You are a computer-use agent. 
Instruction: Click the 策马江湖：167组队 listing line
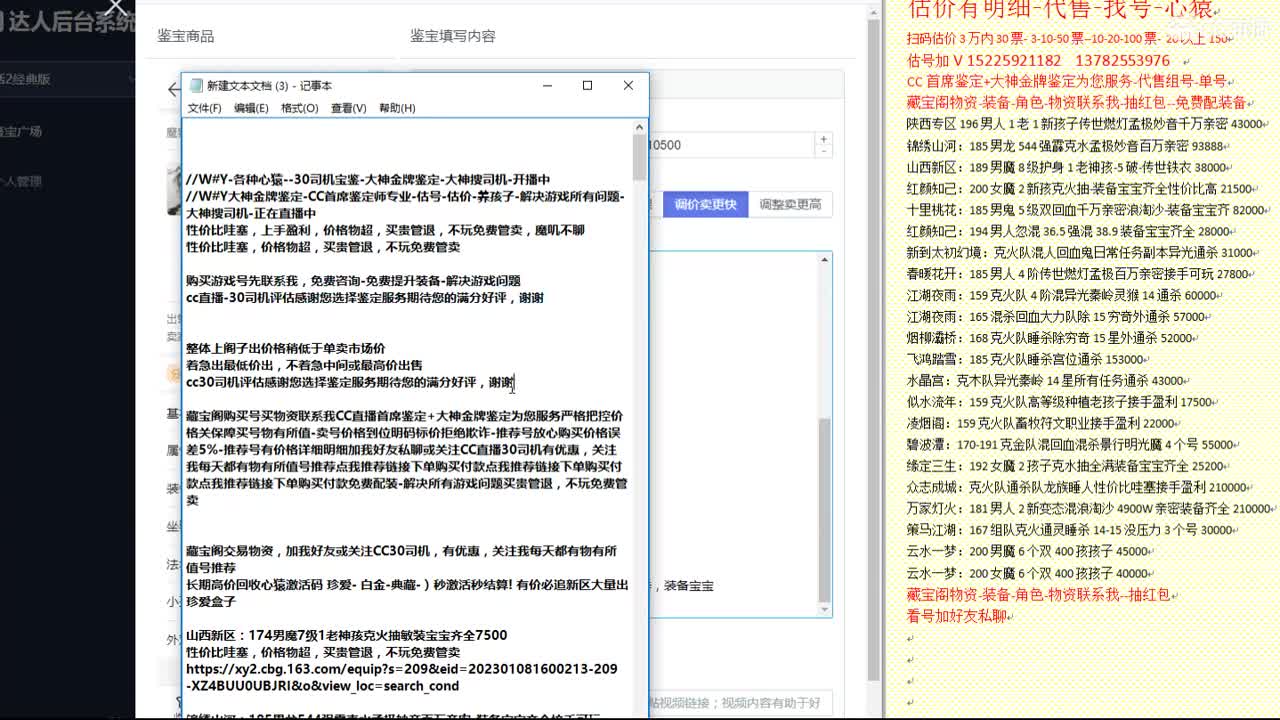click(1070, 530)
